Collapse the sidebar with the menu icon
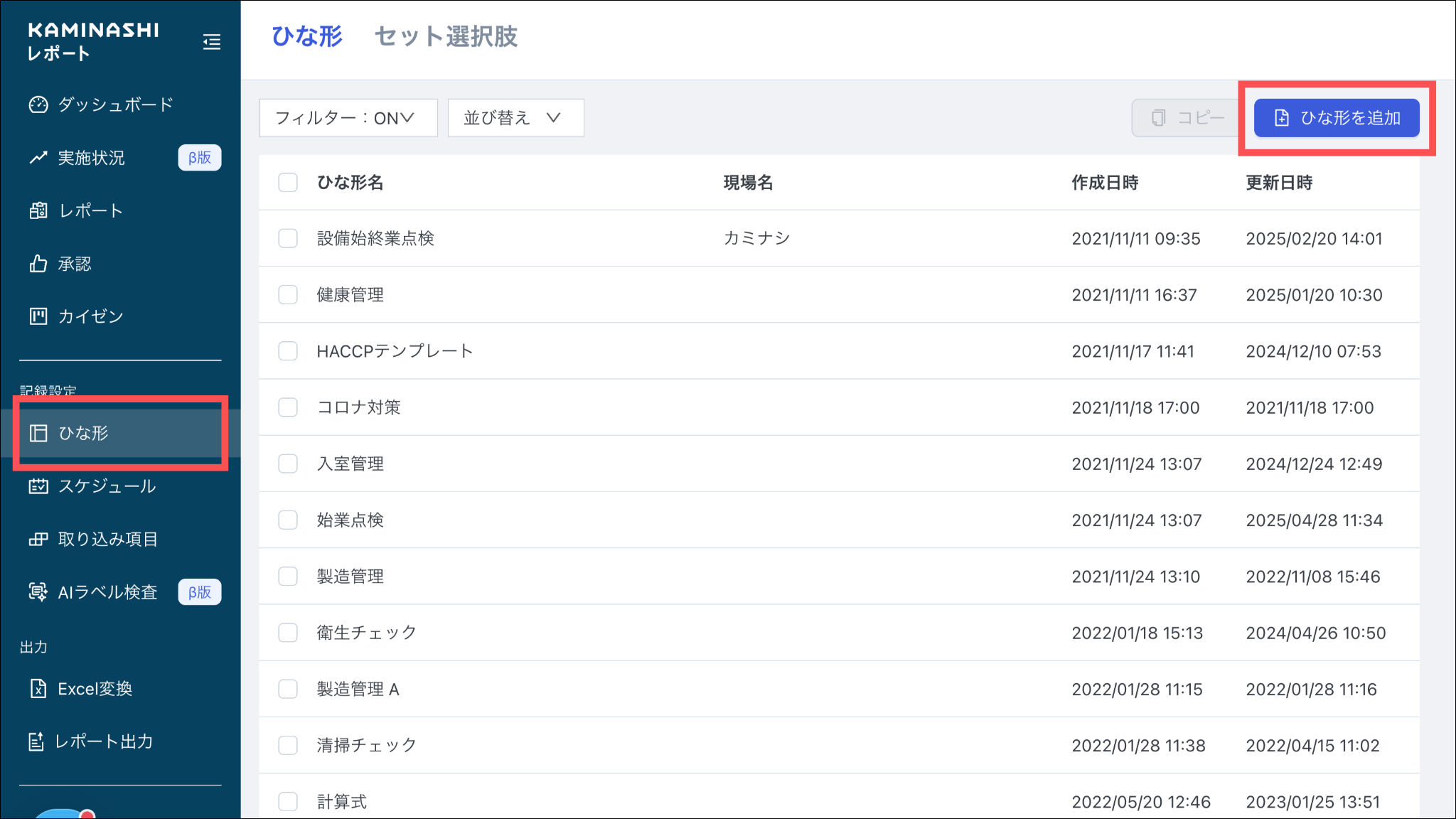Viewport: 1456px width, 819px height. click(x=211, y=42)
